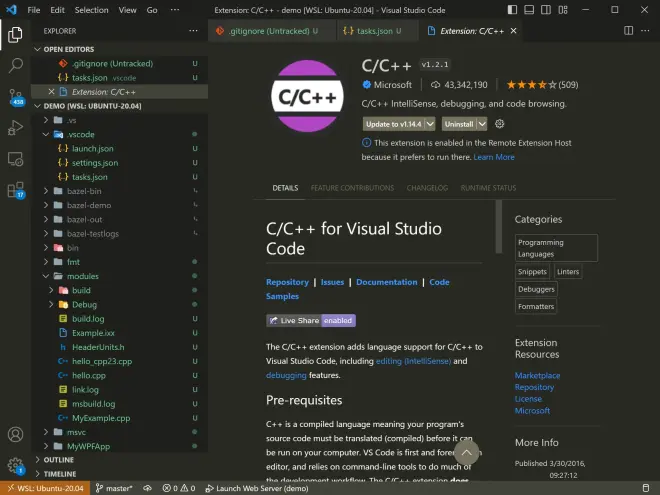Open the Selection menu
Image resolution: width=660 pixels, height=495 pixels.
point(91,10)
